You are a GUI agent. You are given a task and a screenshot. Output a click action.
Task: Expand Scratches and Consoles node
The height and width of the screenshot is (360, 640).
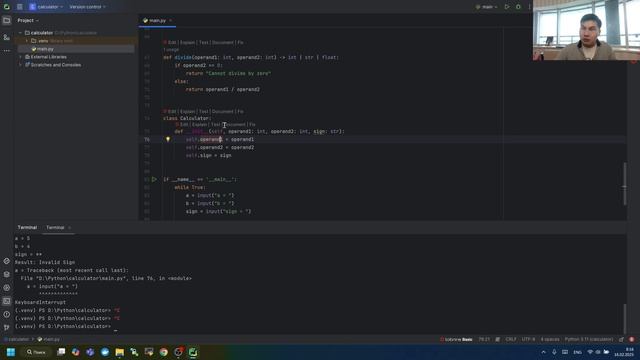coord(20,65)
